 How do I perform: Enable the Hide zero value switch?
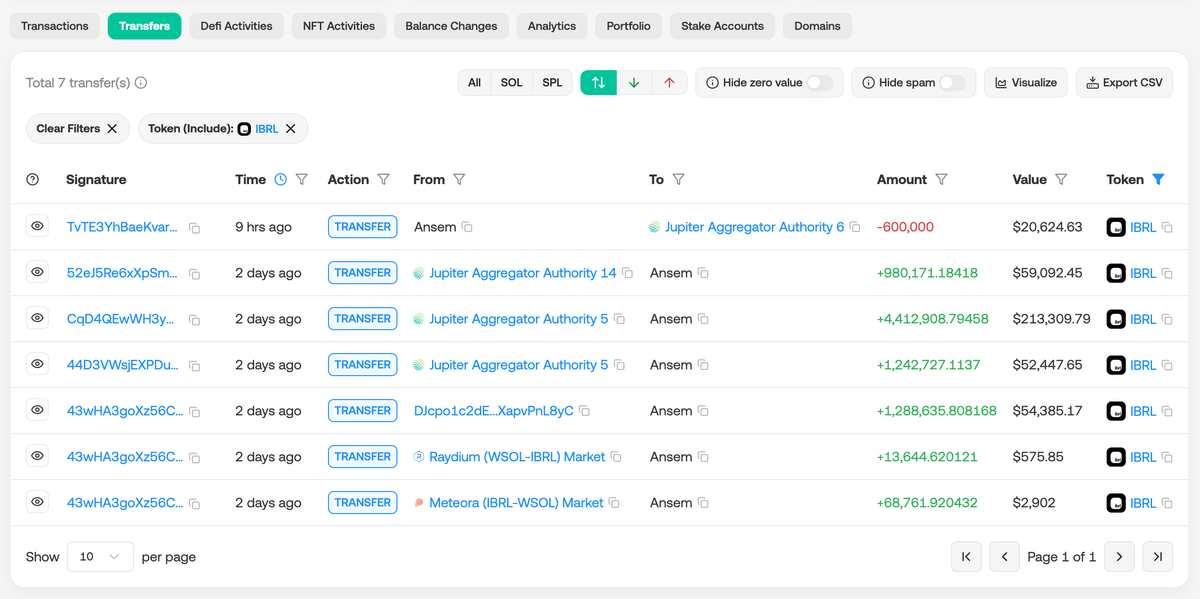pyautogui.click(x=820, y=83)
